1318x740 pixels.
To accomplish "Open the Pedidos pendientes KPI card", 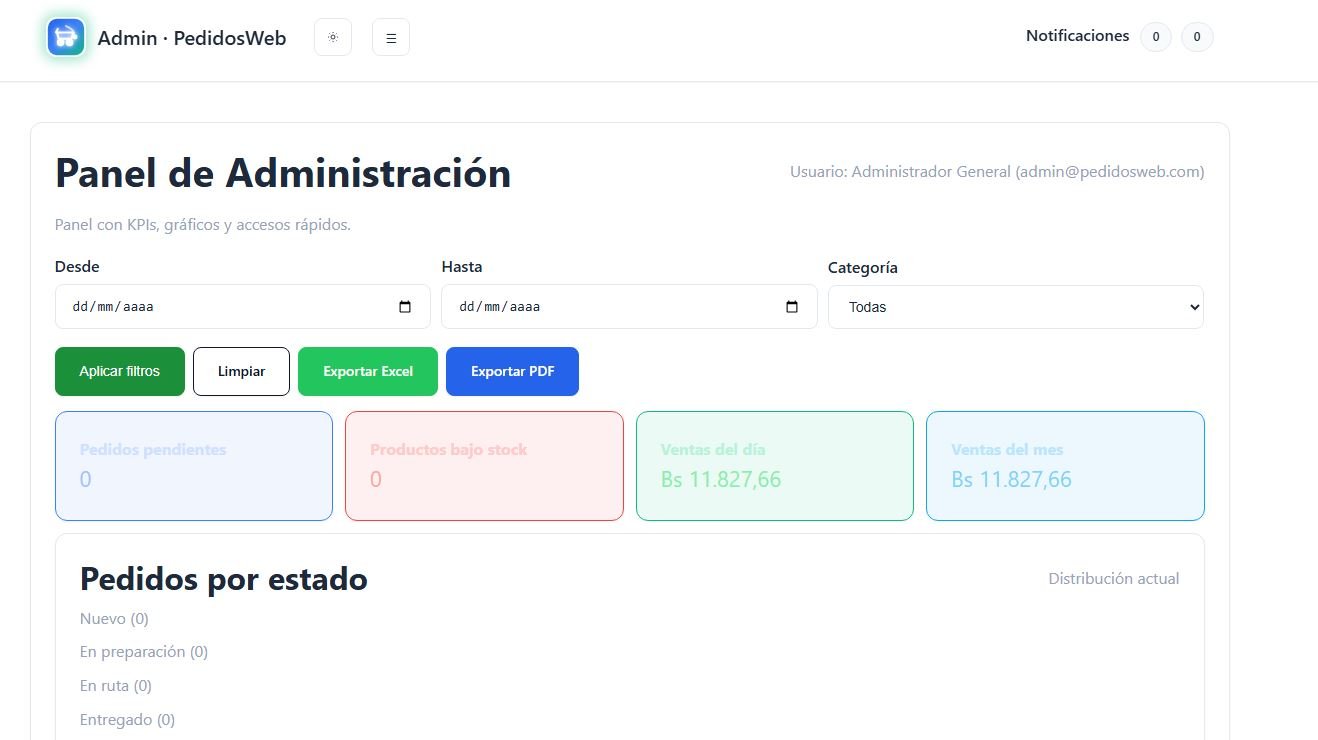I will pos(194,466).
